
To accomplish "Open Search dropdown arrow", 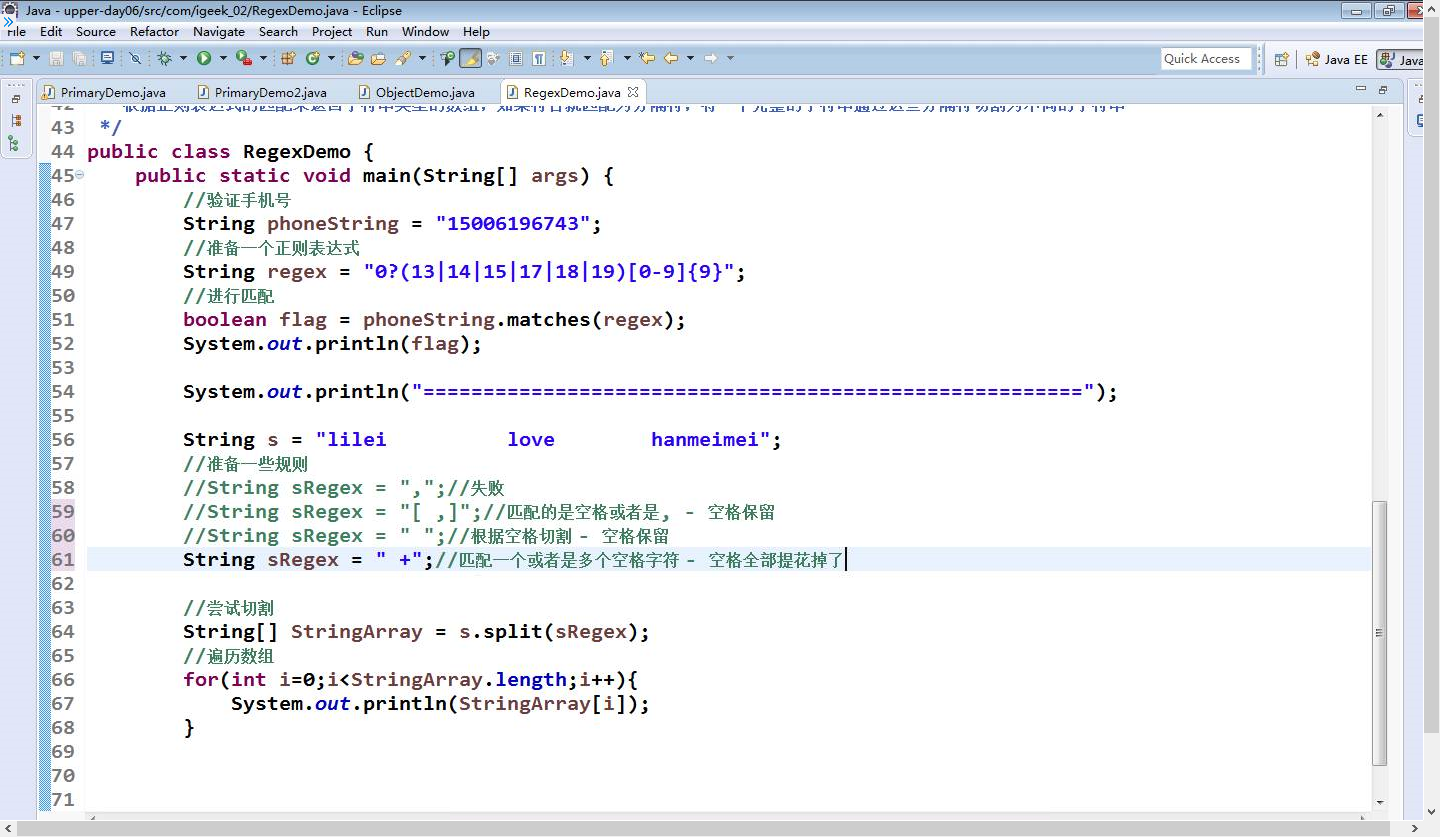I will (x=422, y=58).
